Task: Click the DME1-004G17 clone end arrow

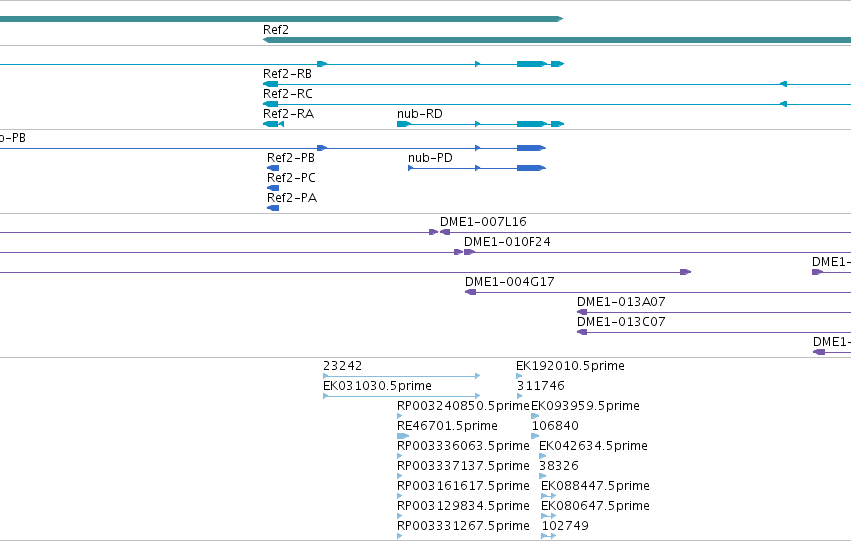Action: click(471, 292)
